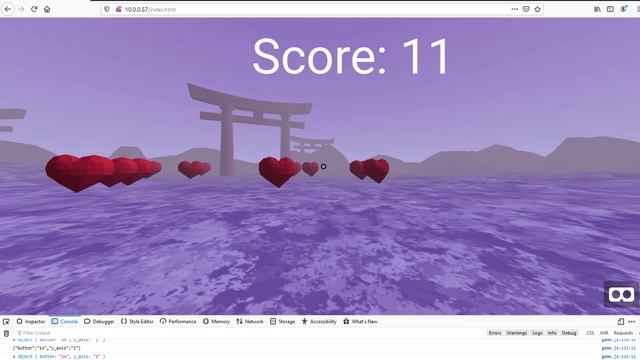Screen dimensions: 640x360
Task: Switch to the Inspector tab
Action: 31,322
